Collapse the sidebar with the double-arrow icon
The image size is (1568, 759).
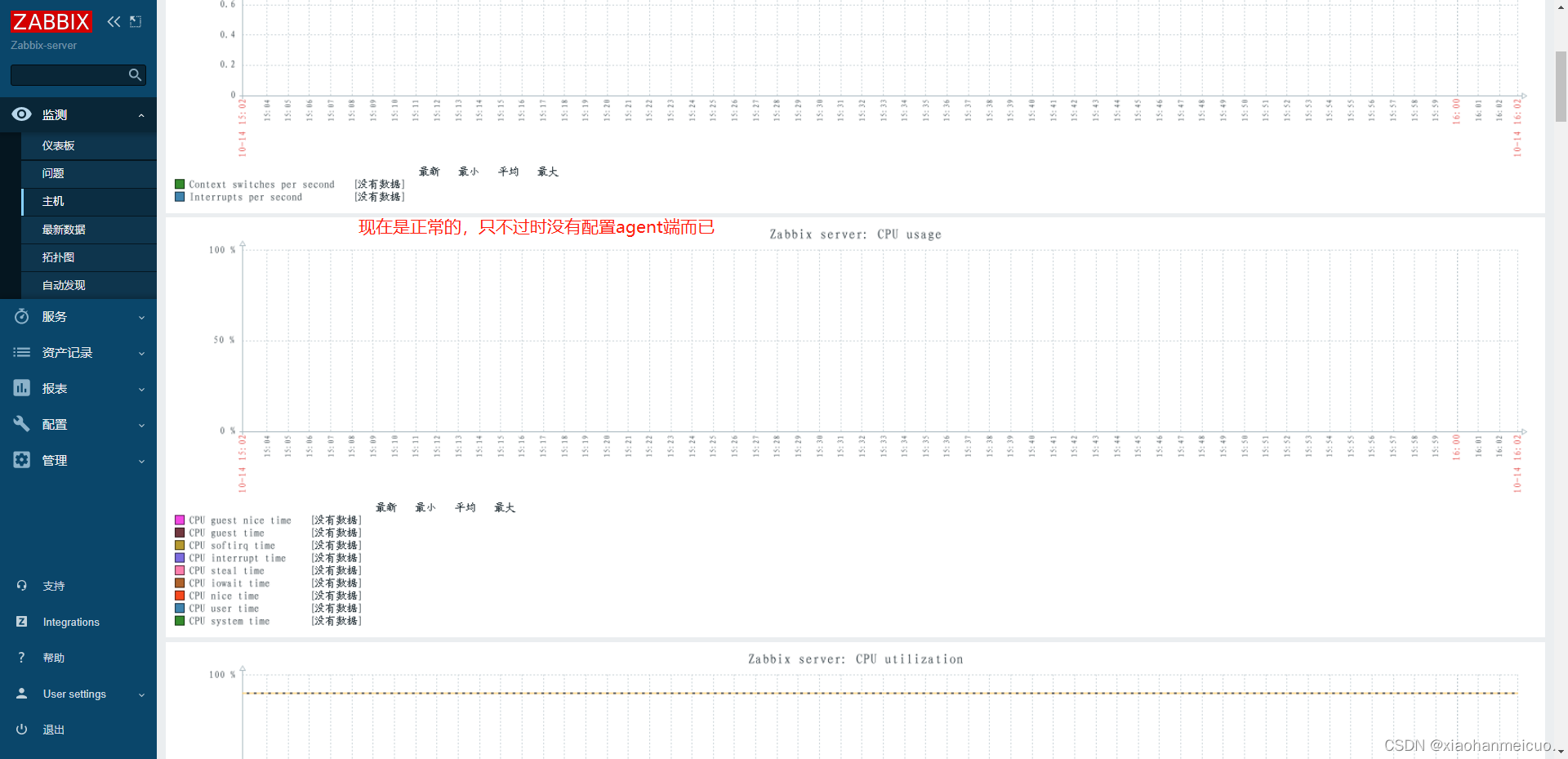point(114,22)
